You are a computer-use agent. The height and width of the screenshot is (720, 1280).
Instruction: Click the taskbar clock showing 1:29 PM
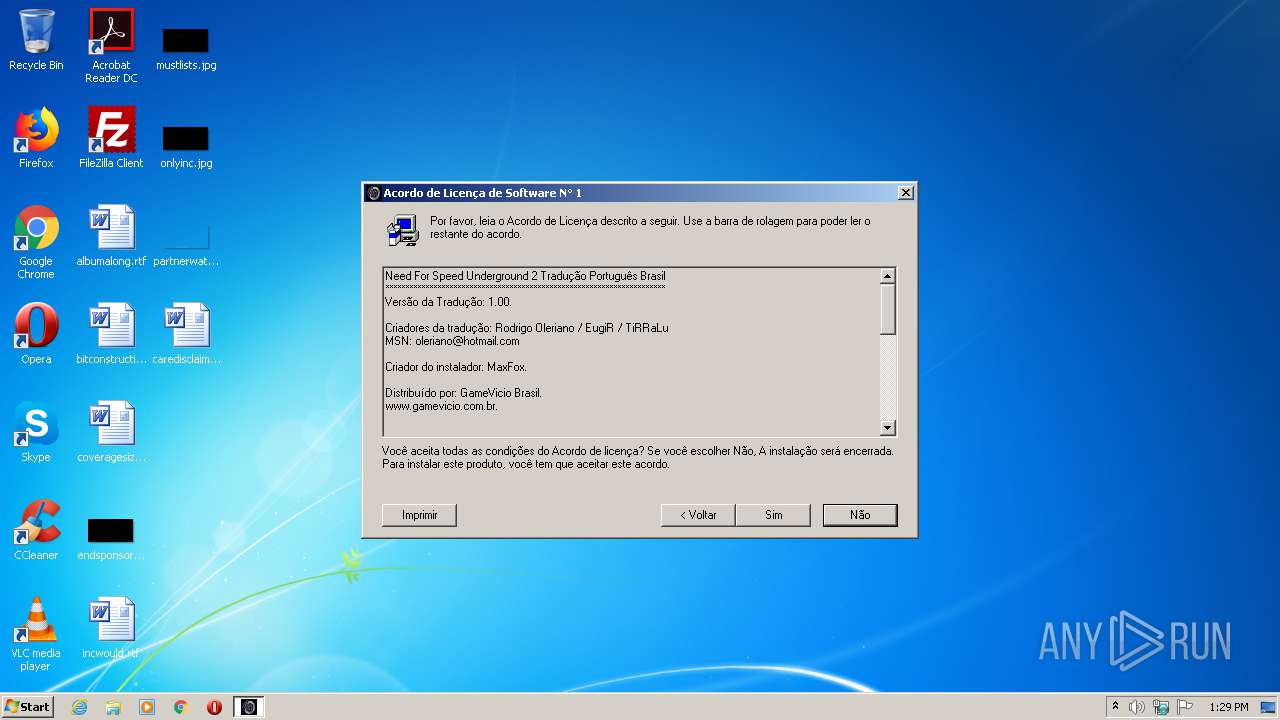[1229, 707]
